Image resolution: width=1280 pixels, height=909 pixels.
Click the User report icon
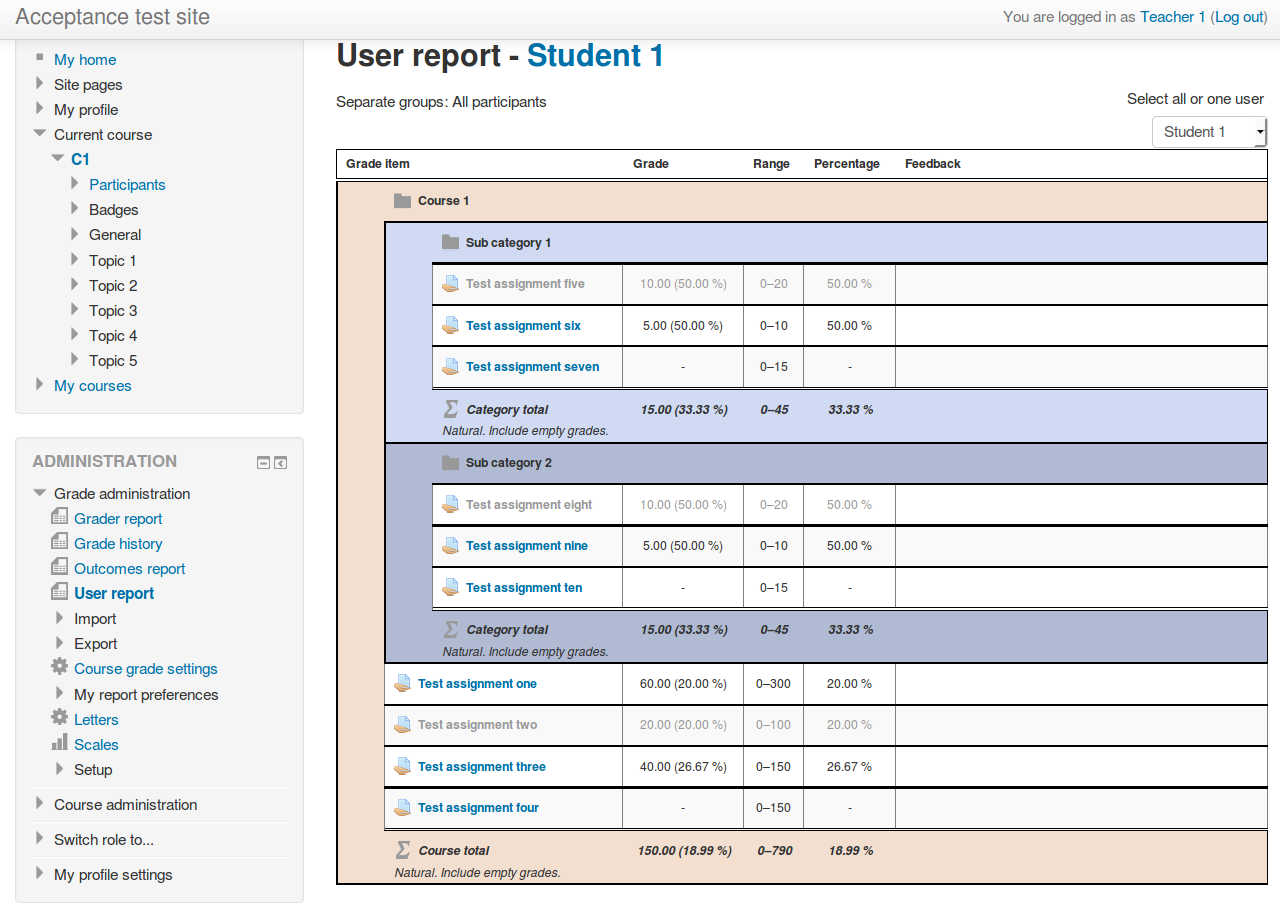[x=60, y=592]
